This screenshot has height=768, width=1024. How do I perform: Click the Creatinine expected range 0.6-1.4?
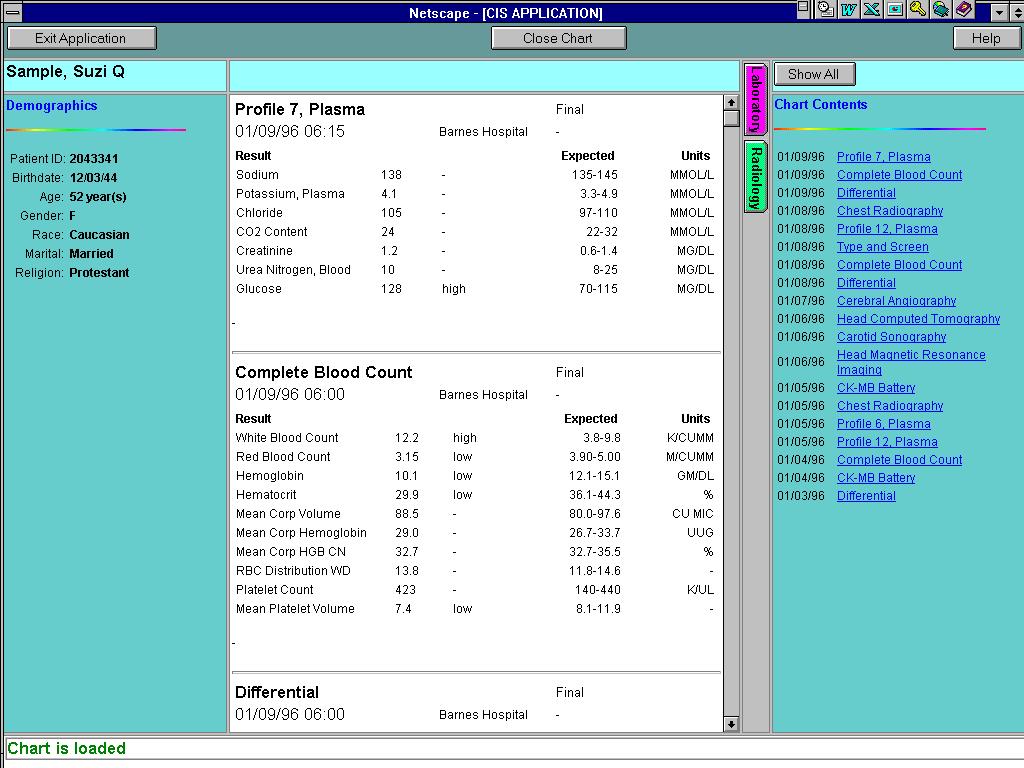point(599,251)
